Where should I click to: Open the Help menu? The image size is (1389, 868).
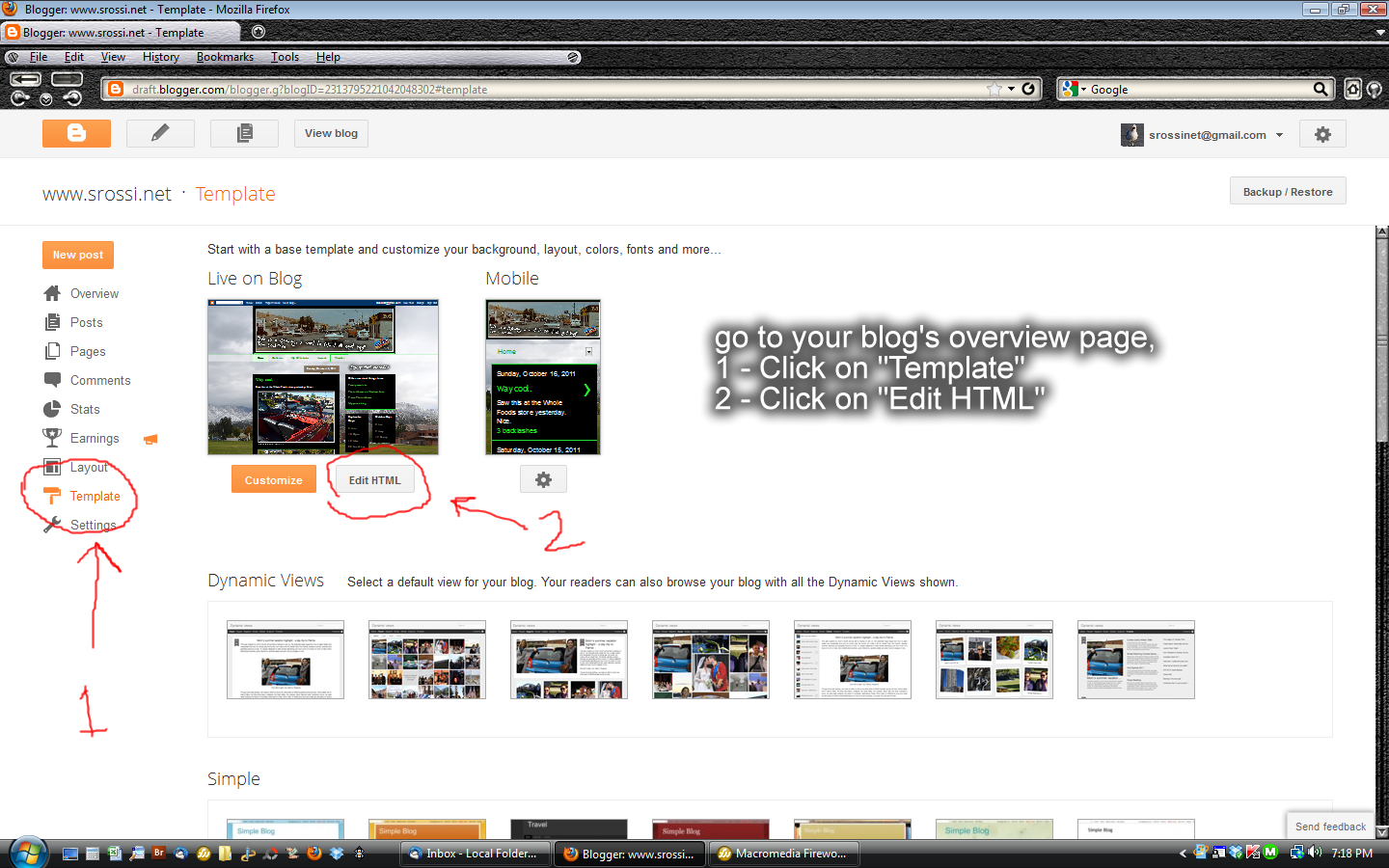[328, 57]
